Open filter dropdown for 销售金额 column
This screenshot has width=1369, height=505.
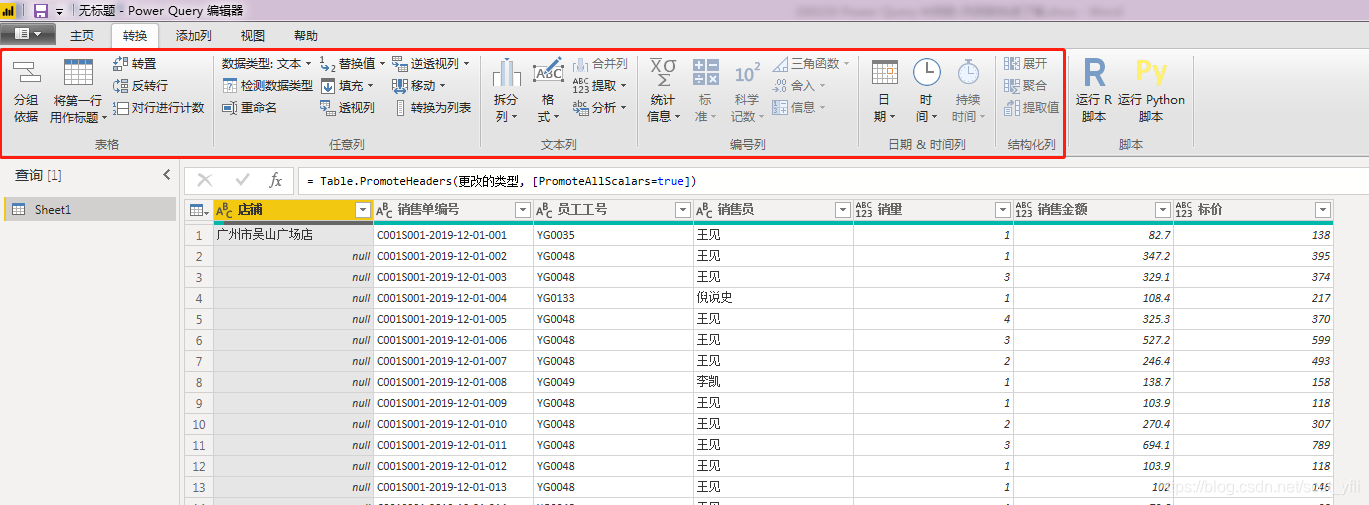[1163, 210]
